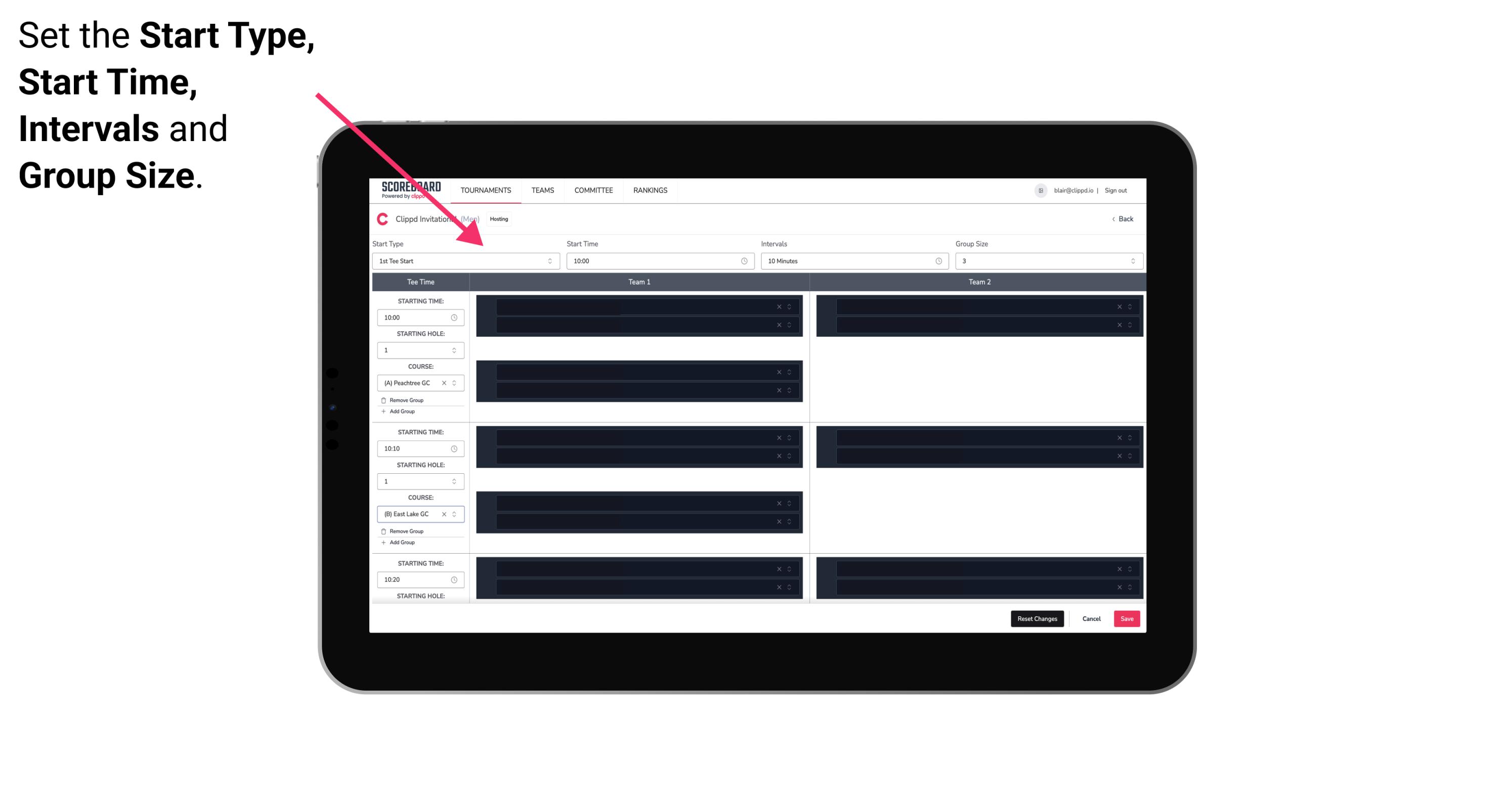The width and height of the screenshot is (1510, 812).
Task: Select the RANKINGS tab
Action: click(650, 190)
